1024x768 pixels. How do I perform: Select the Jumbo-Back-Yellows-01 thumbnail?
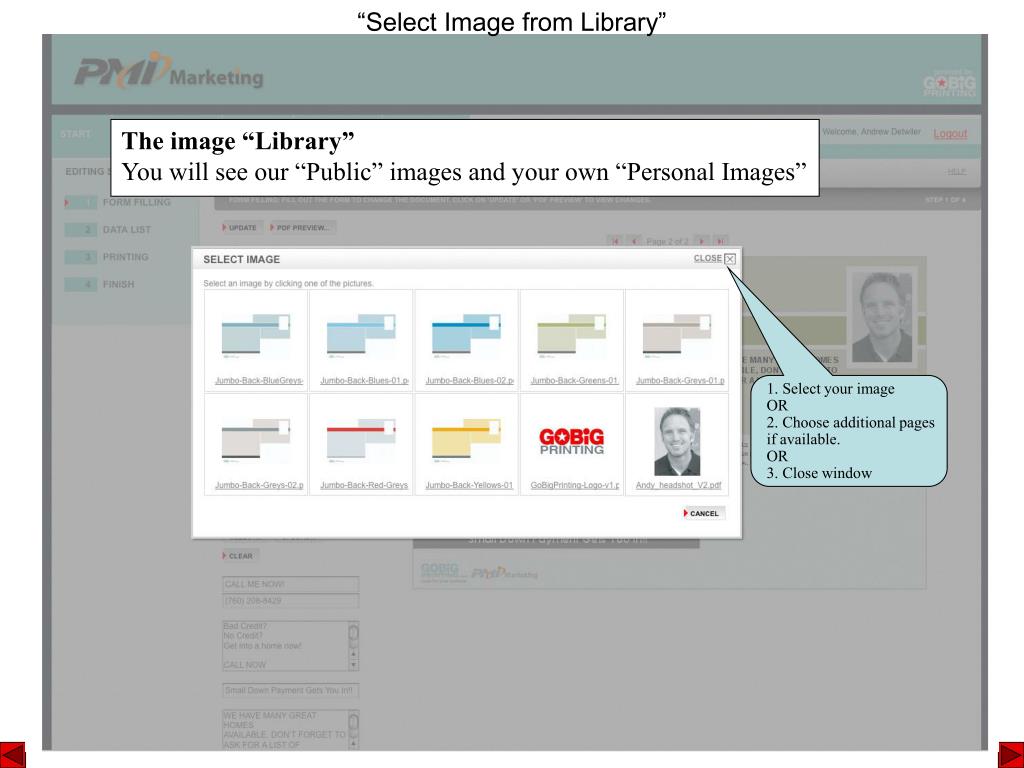[466, 441]
